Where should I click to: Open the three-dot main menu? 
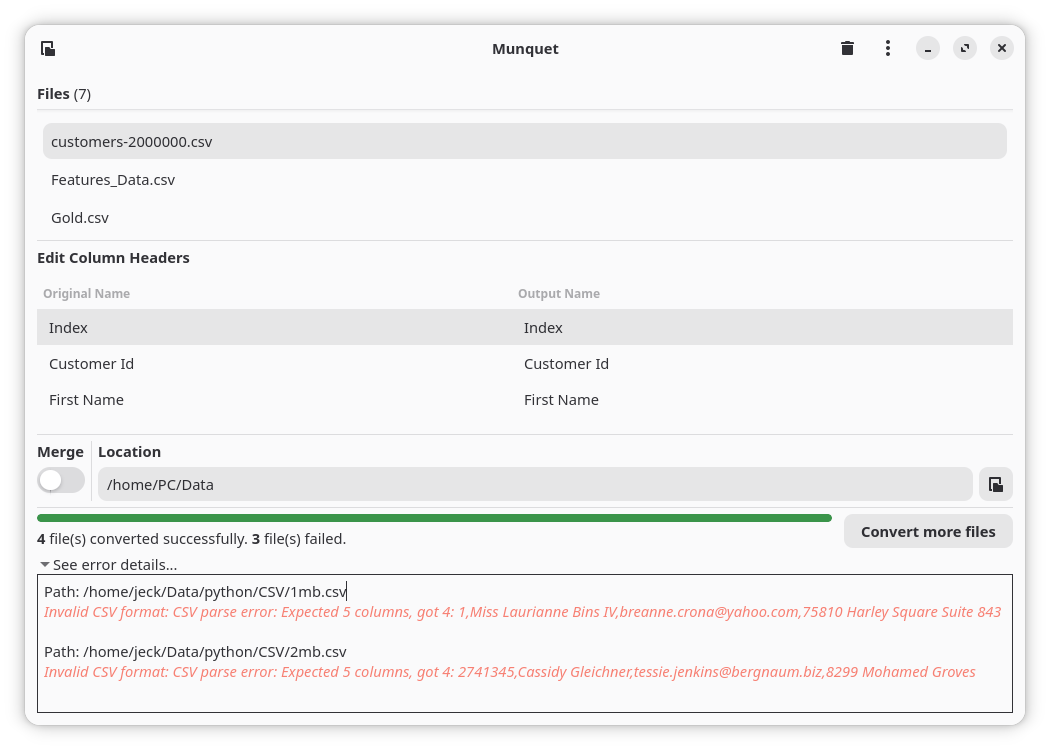(x=887, y=48)
